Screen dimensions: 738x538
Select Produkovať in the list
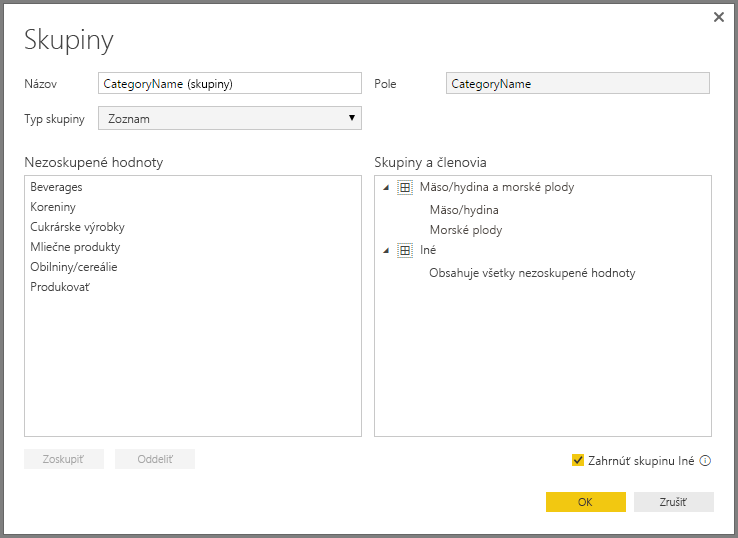(x=60, y=287)
